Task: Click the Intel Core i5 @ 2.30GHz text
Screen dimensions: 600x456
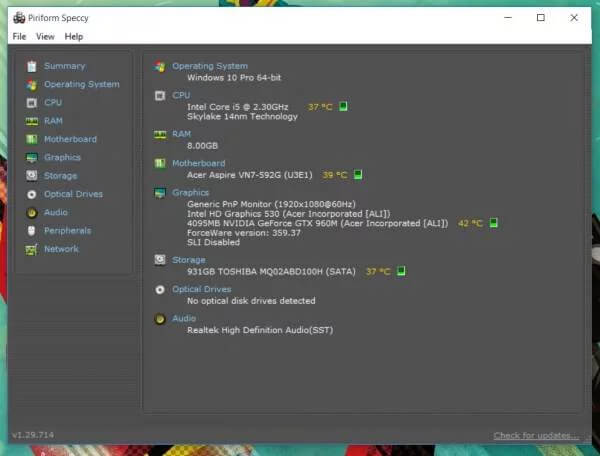Action: [238, 107]
